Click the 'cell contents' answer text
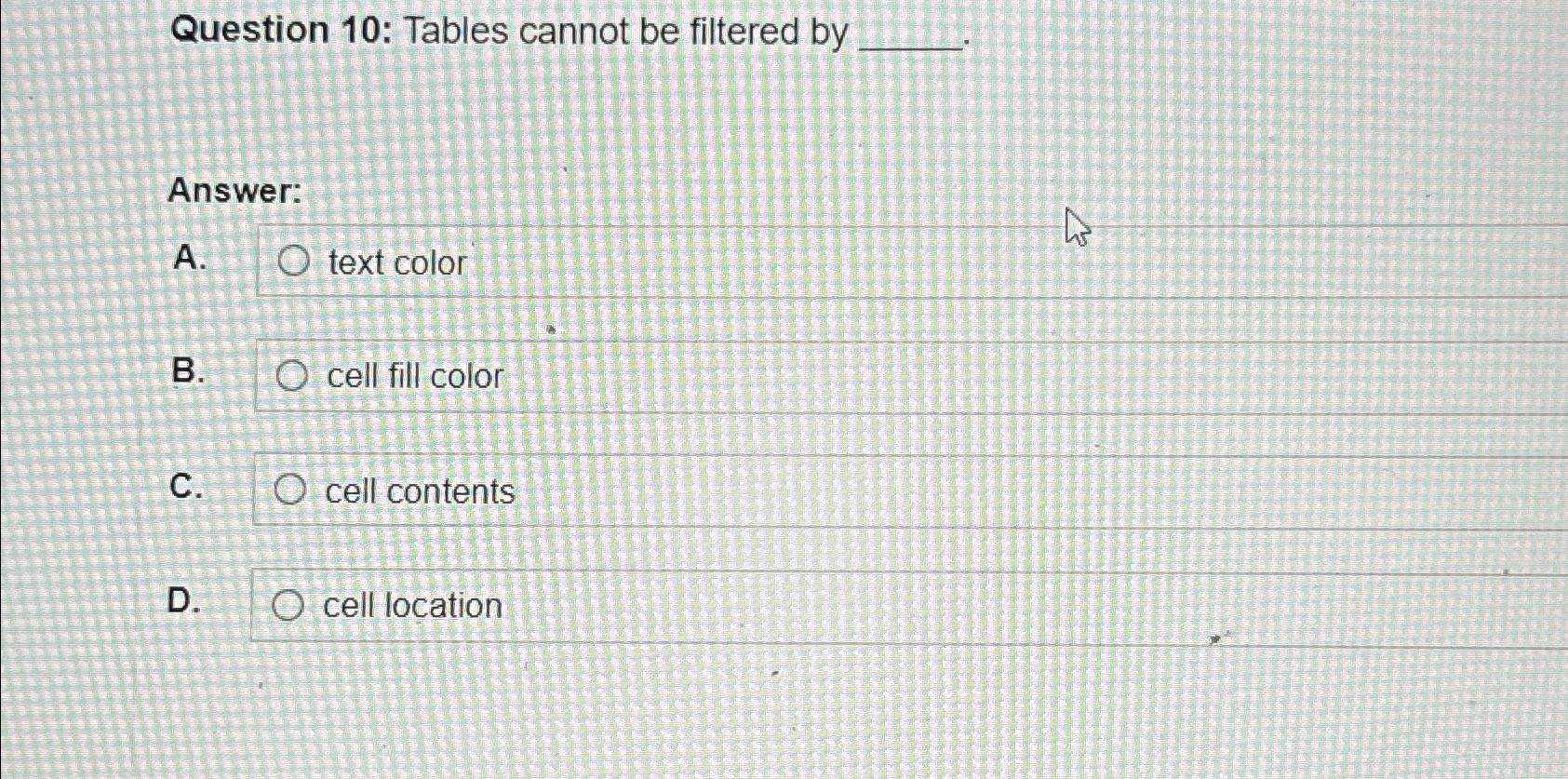The width and height of the screenshot is (1568, 779). click(419, 491)
